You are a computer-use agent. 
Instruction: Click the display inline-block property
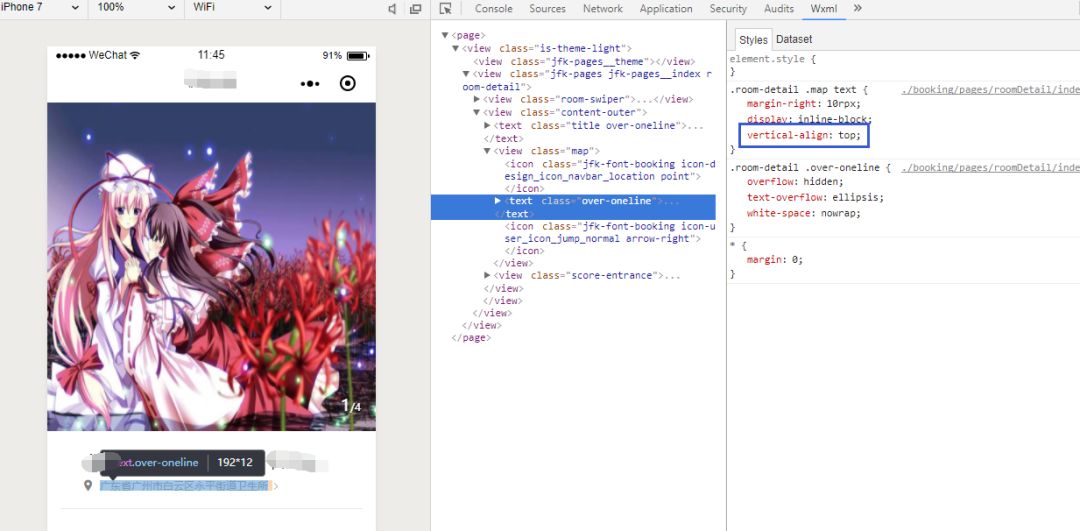click(809, 120)
